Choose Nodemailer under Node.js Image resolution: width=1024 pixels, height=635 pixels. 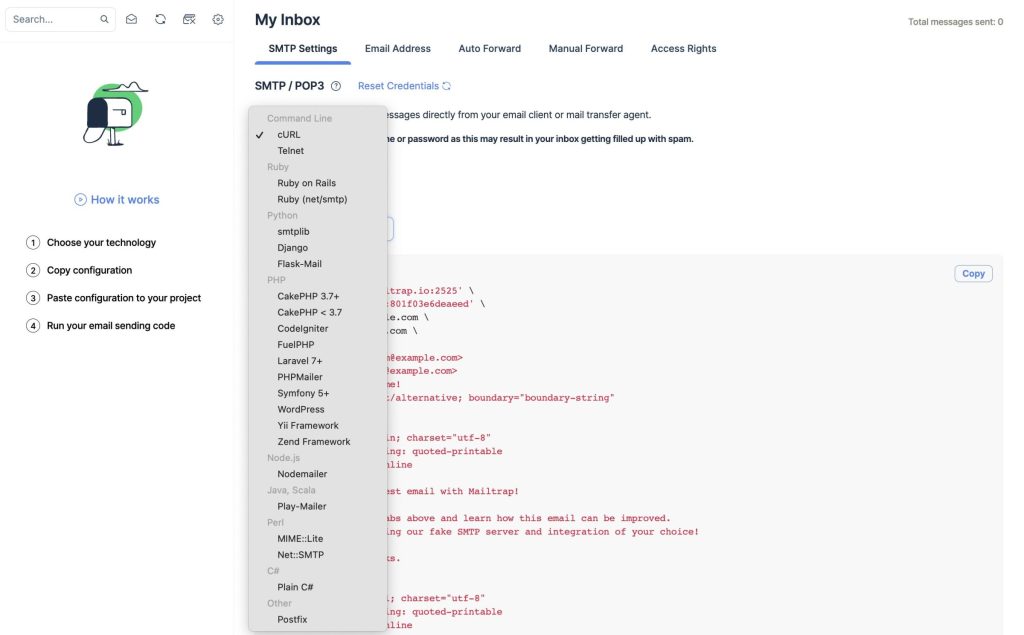pyautogui.click(x=302, y=473)
